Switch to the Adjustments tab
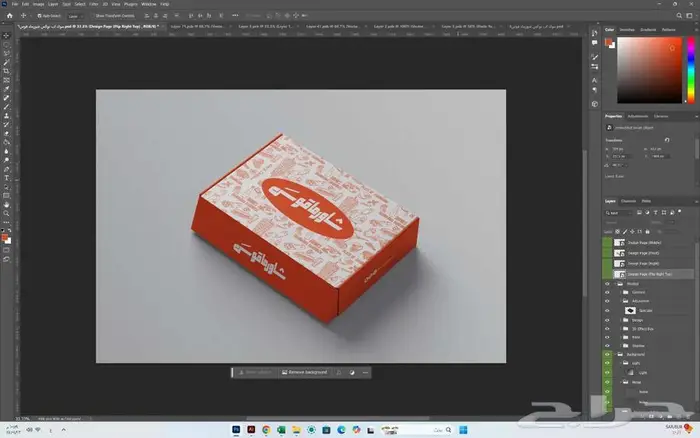 638,117
